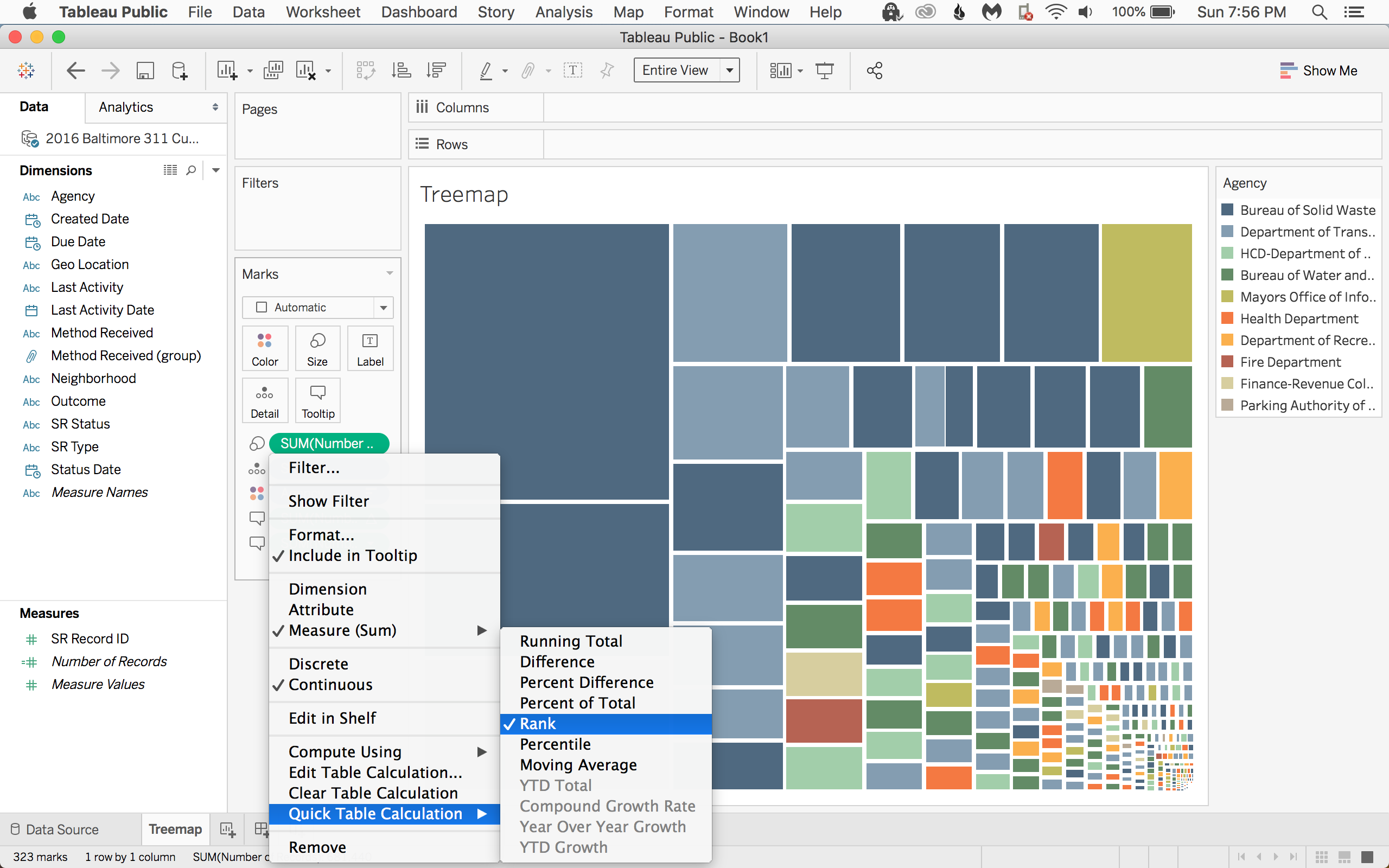This screenshot has width=1389, height=868.
Task: Switch to the Treemap sheet tab
Action: 175,829
